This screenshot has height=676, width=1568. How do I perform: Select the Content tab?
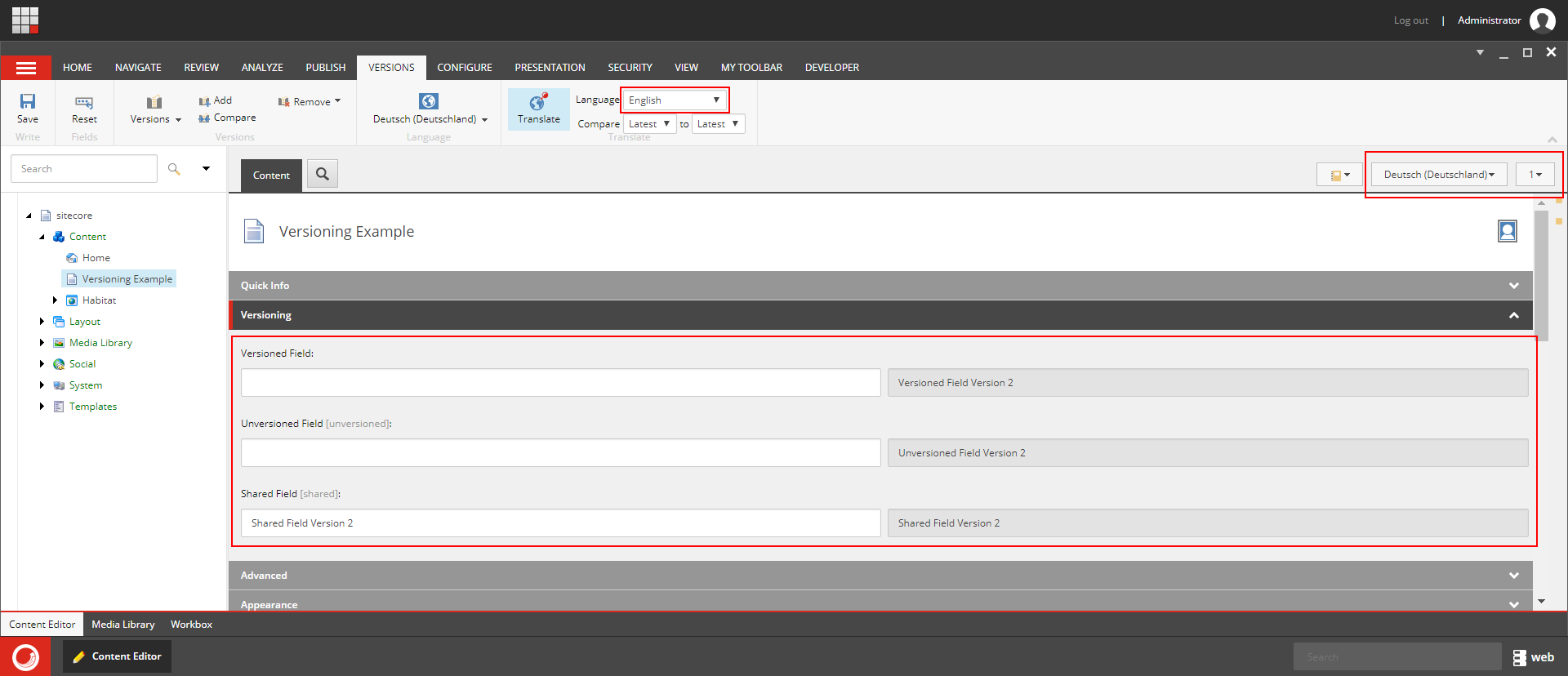pyautogui.click(x=271, y=176)
